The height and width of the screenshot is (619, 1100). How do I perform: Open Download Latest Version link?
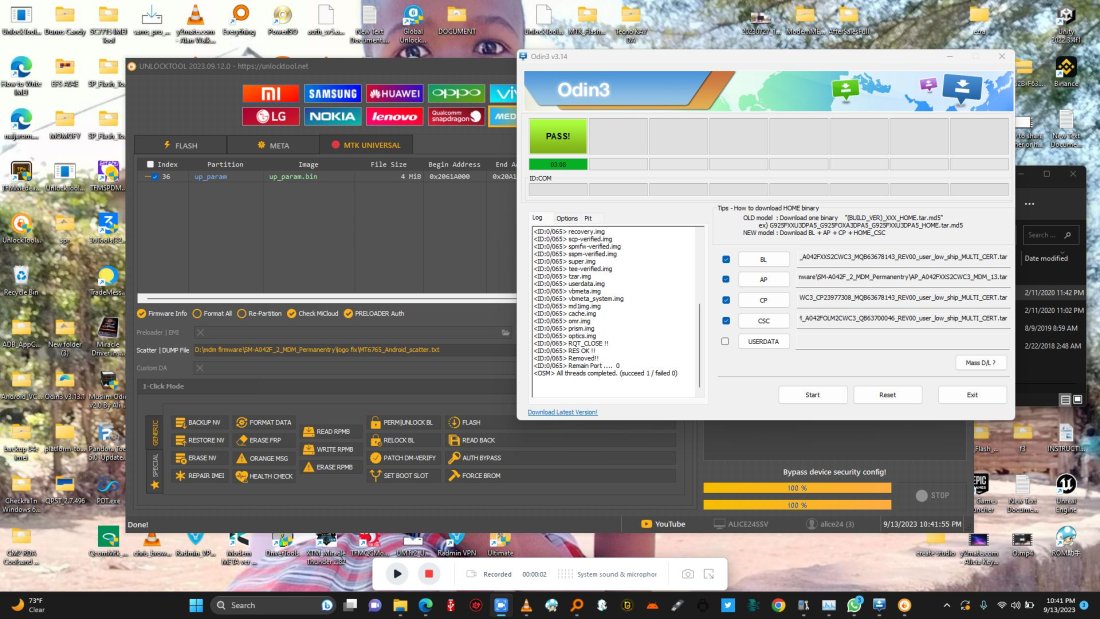[x=563, y=412]
